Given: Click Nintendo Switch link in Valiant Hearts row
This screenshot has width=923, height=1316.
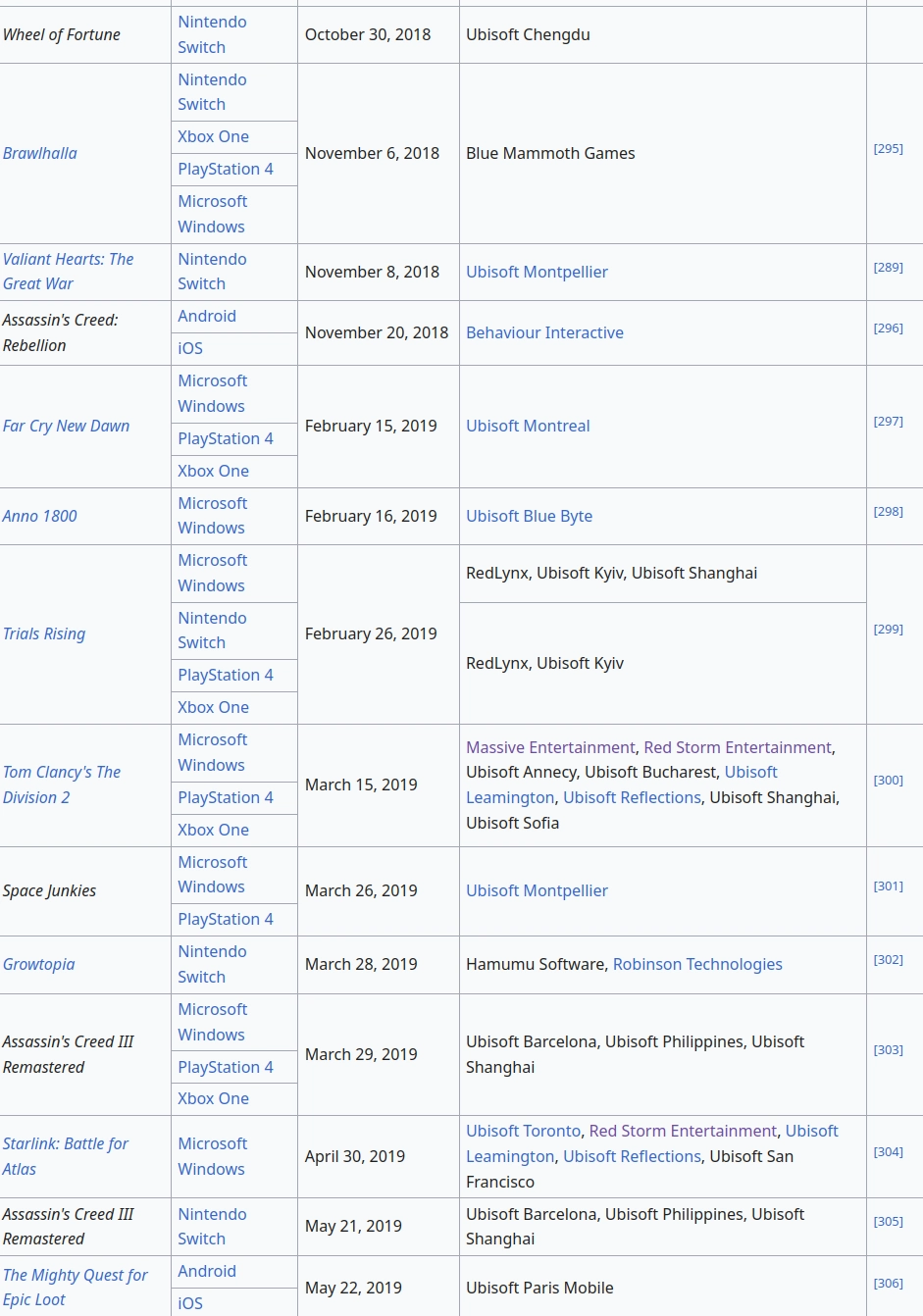Looking at the screenshot, I should [x=212, y=272].
